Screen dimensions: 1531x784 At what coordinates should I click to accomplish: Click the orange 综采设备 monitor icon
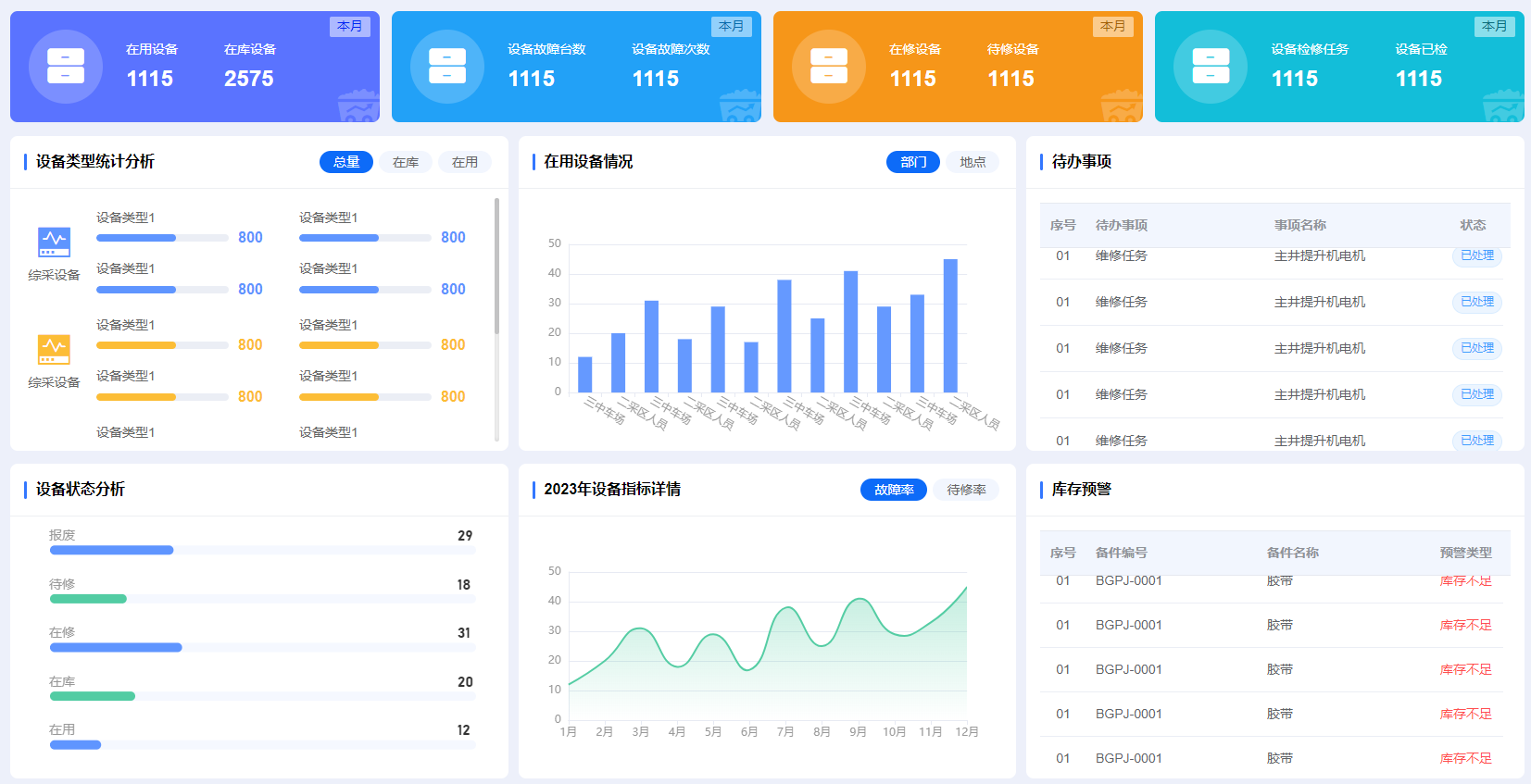point(54,349)
